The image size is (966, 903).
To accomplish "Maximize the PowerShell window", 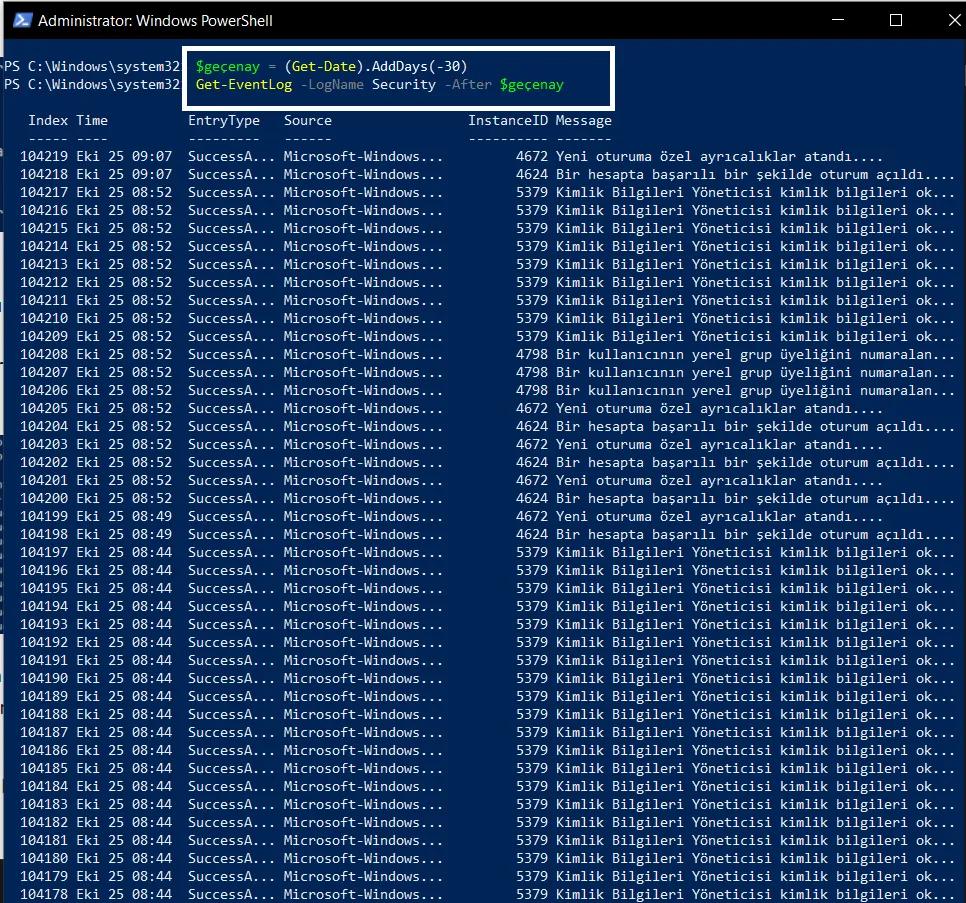I will (896, 20).
